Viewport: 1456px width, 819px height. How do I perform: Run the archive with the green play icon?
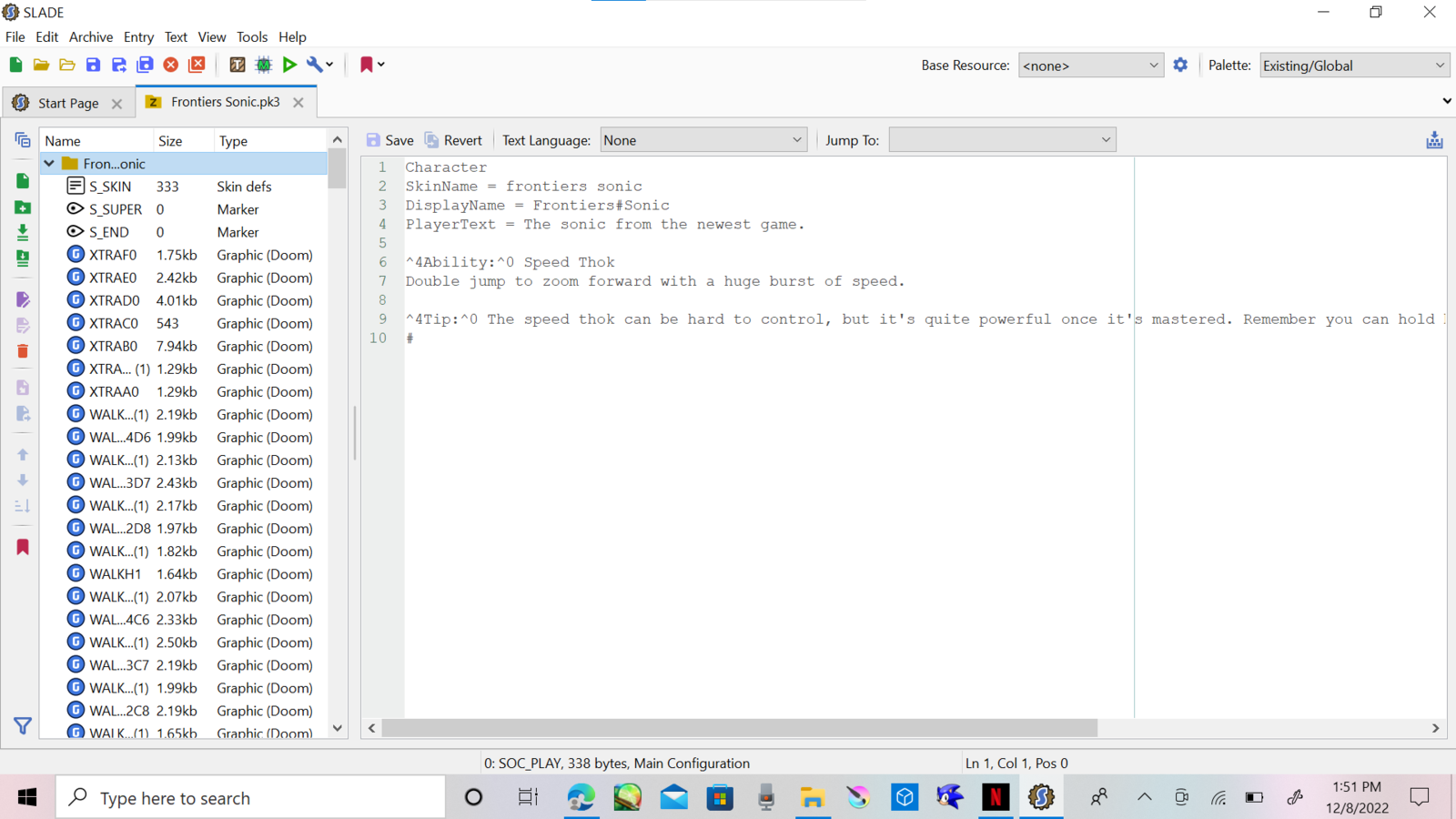point(289,65)
